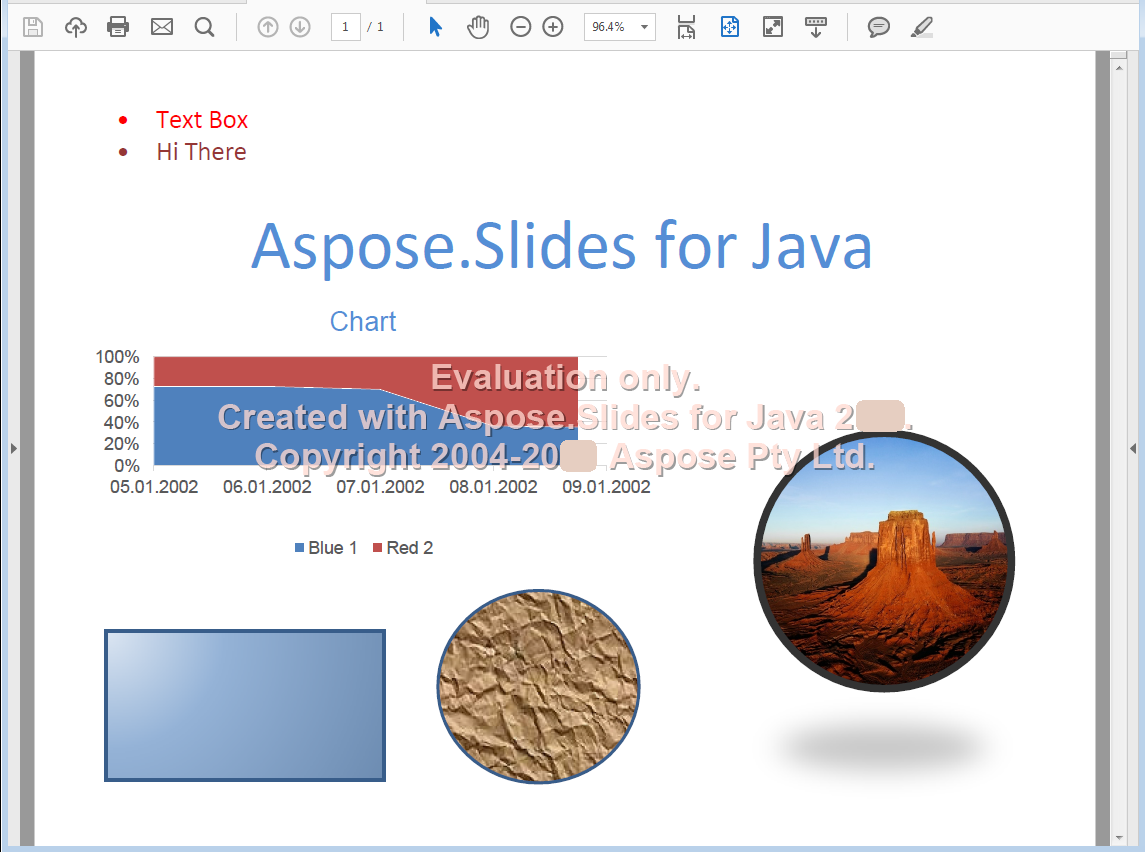Click the scrollbar down arrow
Screen dimensions: 1145x852
coord(1119,837)
